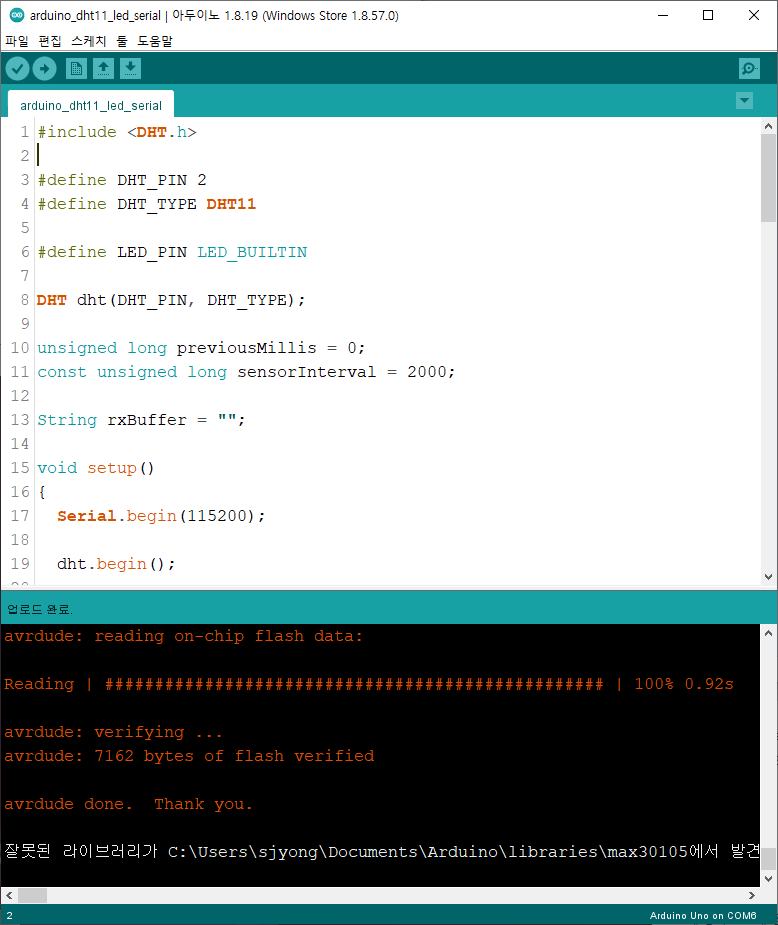Viewport: 778px width, 925px height.
Task: Click 'sensorInterval' in line 11
Action: coord(306,372)
